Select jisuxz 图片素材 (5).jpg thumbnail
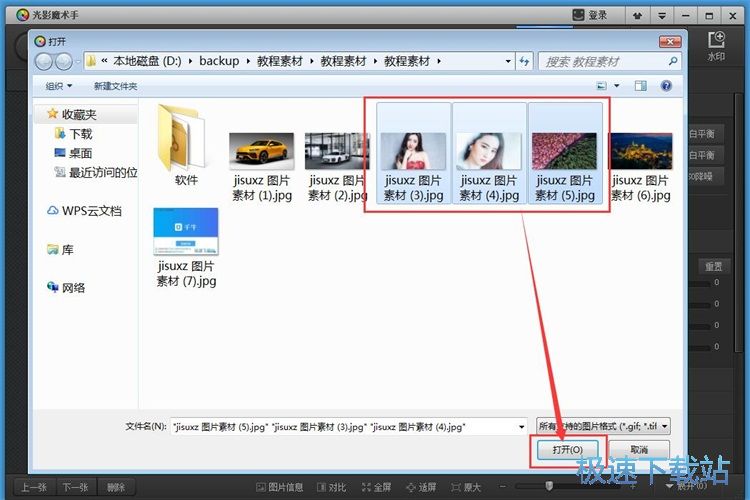This screenshot has width=750, height=500. click(x=565, y=153)
